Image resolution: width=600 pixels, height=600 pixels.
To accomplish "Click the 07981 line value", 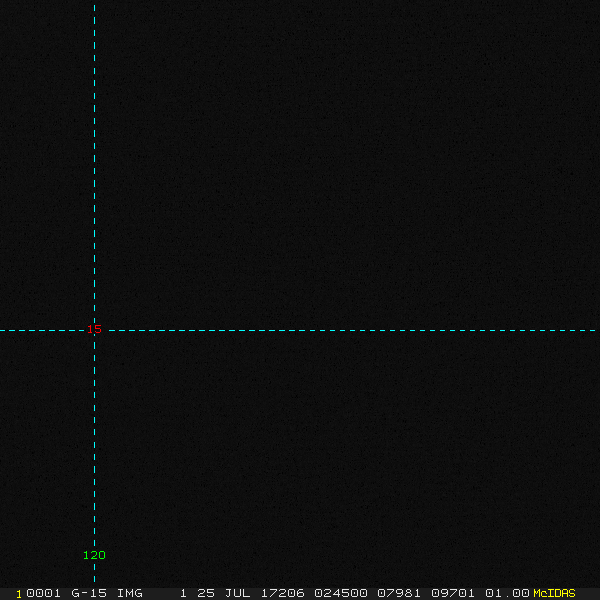I will 399,593.
